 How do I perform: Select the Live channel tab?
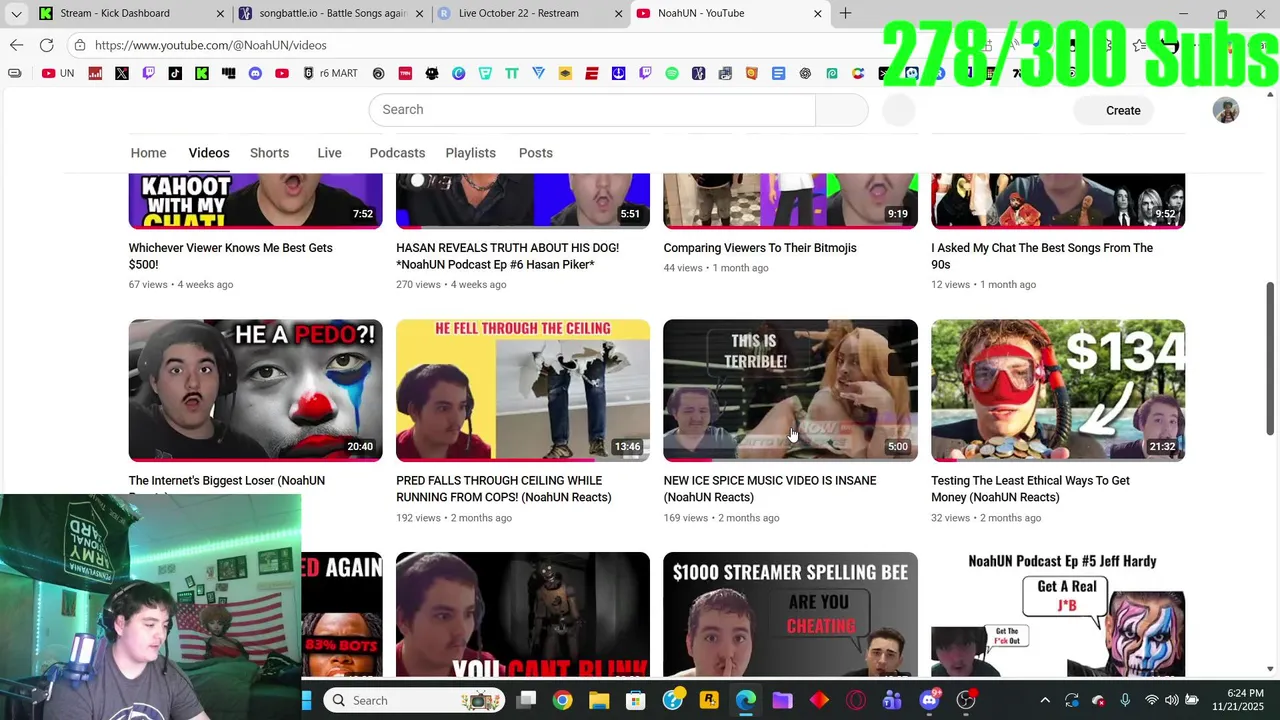click(329, 153)
